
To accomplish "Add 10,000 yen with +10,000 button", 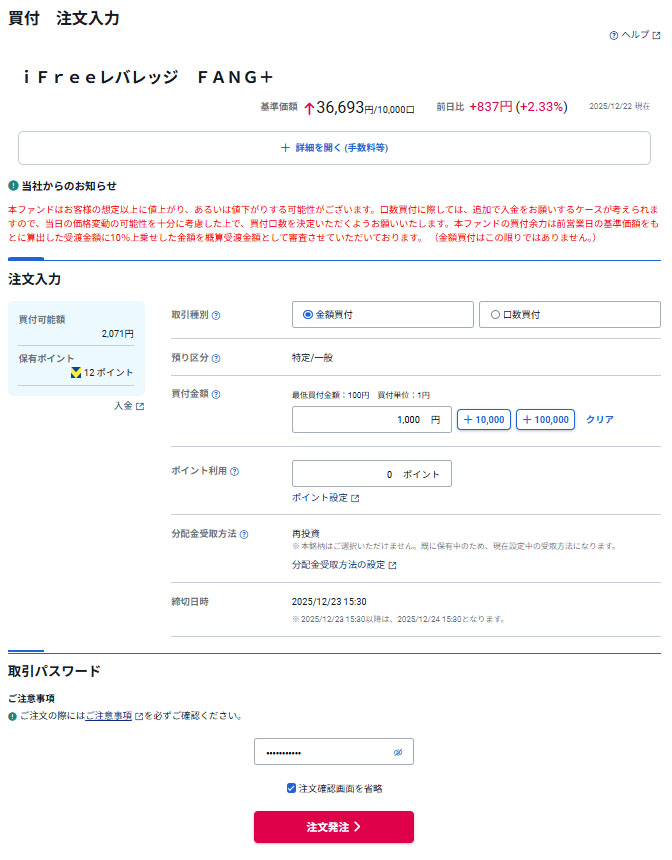I will [484, 420].
